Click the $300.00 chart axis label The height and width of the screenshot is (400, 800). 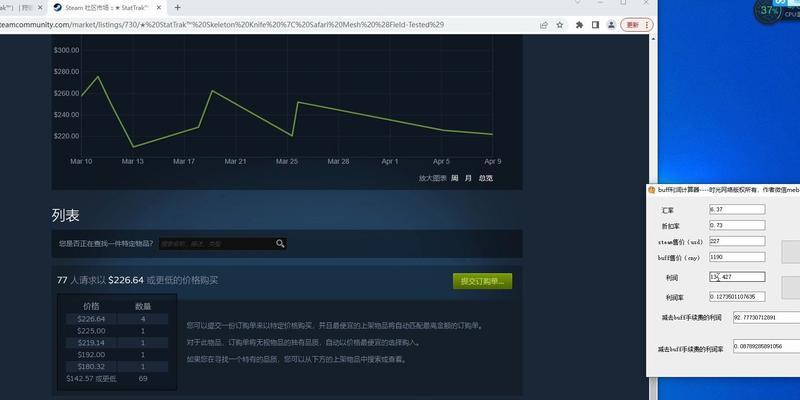(66, 50)
